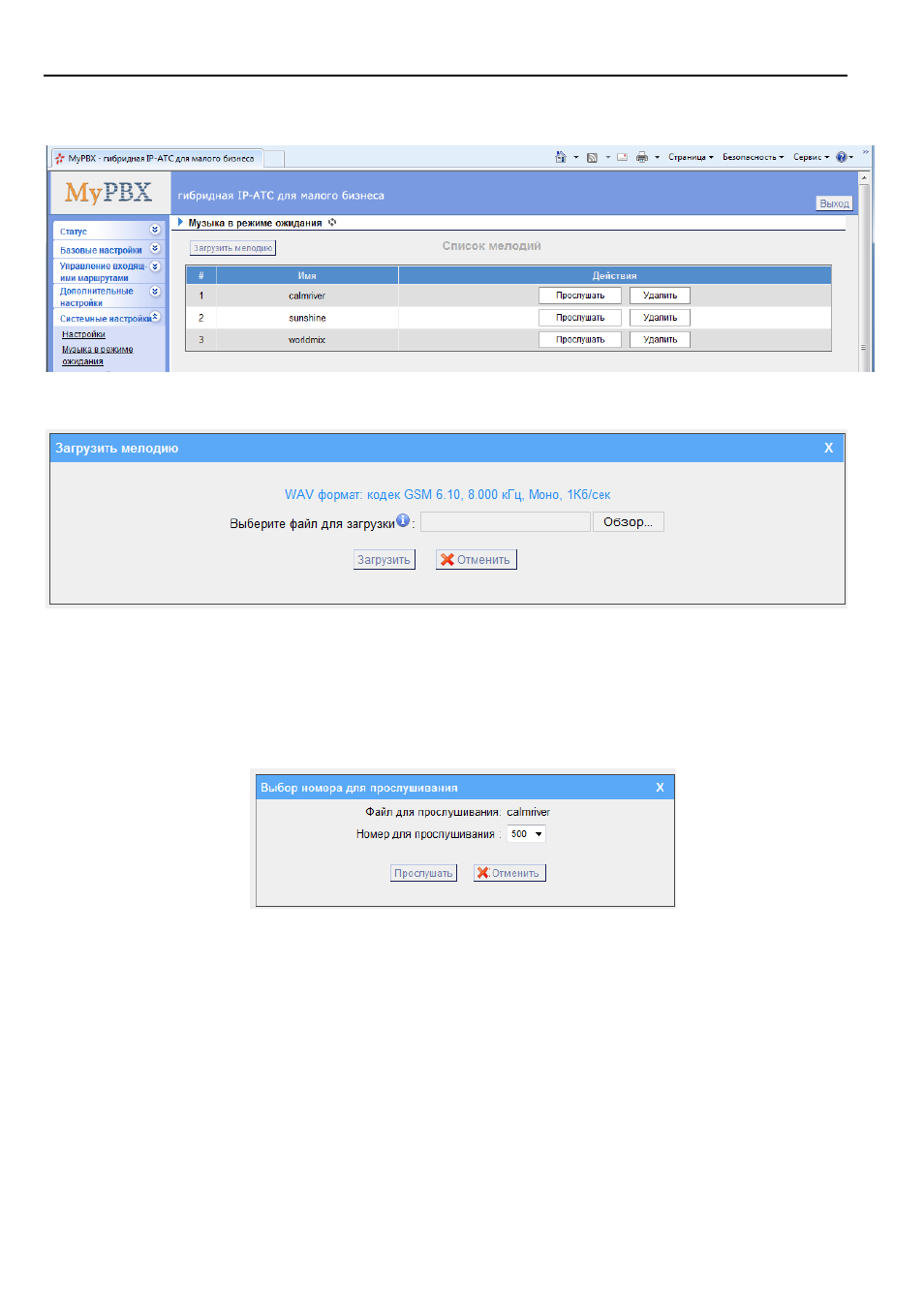This screenshot has height=1308, width=924.
Task: Click the Загрузить мелодию button above the list
Action: 232,248
